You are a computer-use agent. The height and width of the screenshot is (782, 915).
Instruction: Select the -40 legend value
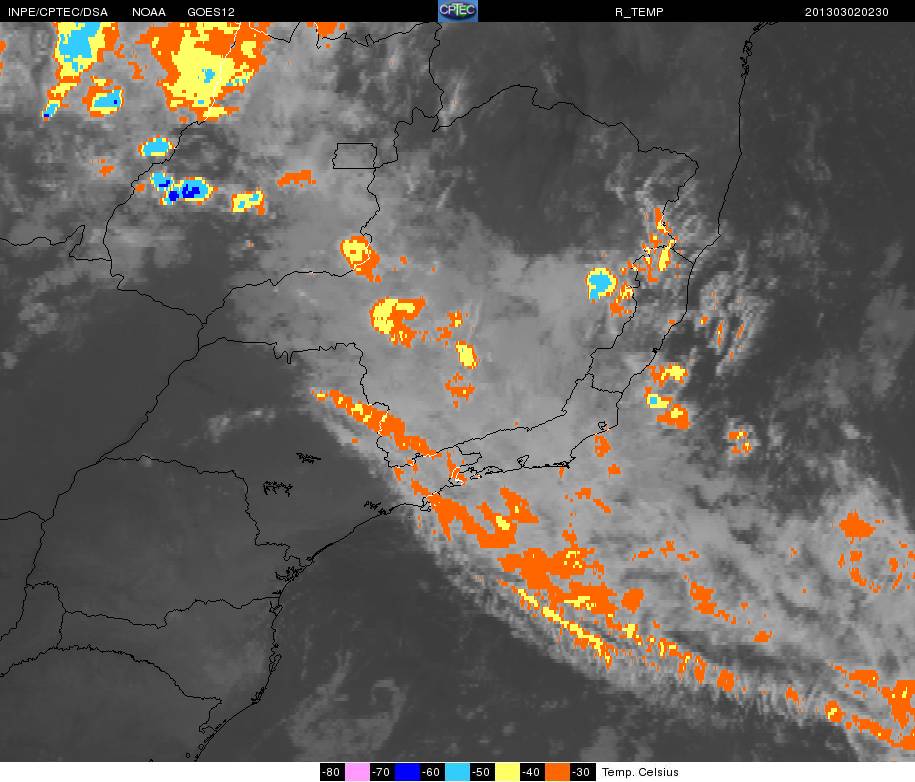(x=533, y=771)
